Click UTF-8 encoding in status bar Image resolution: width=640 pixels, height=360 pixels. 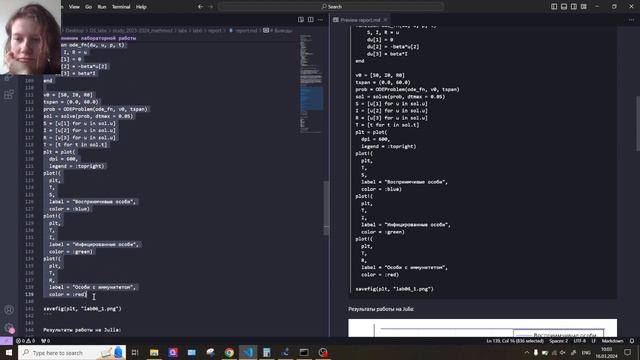pos(580,340)
